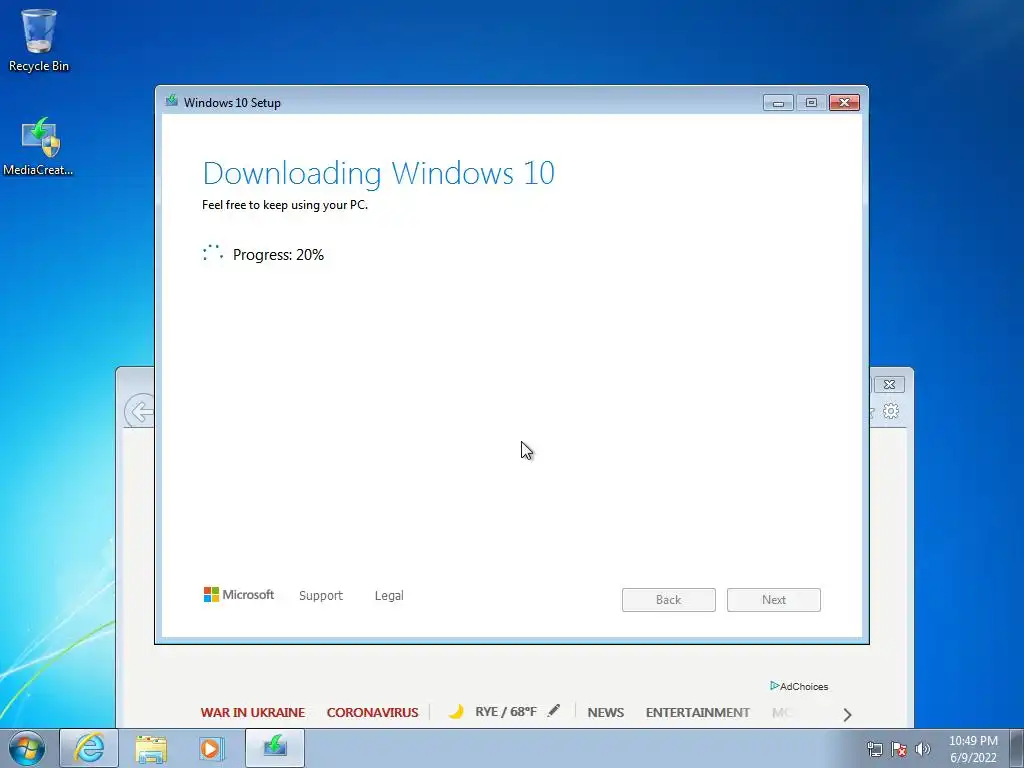This screenshot has height=768, width=1024.
Task: Open Windows Media Player from the taskbar
Action: [x=212, y=748]
